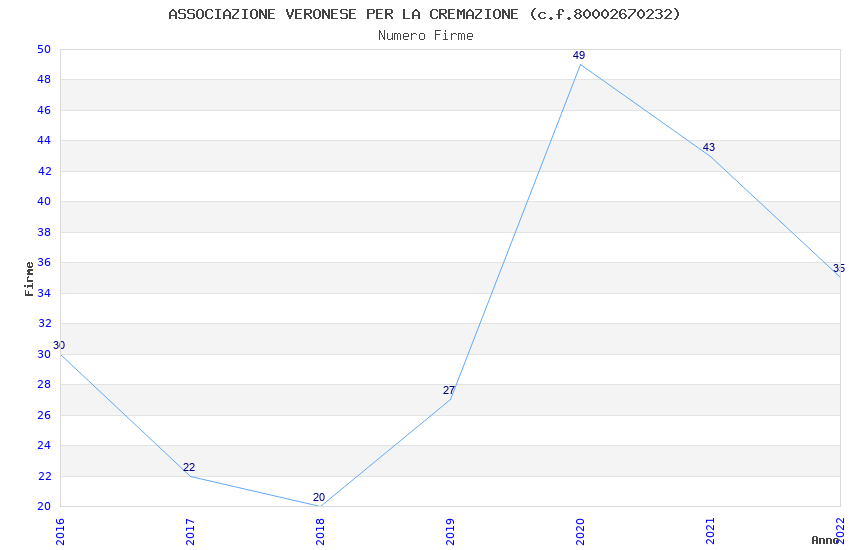Click y-axis tick value 42
This screenshot has height=550, width=850.
(x=44, y=171)
